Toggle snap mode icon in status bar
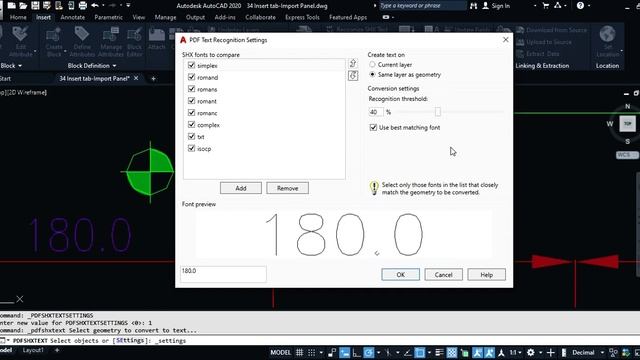This screenshot has height=360, width=640. [312, 353]
